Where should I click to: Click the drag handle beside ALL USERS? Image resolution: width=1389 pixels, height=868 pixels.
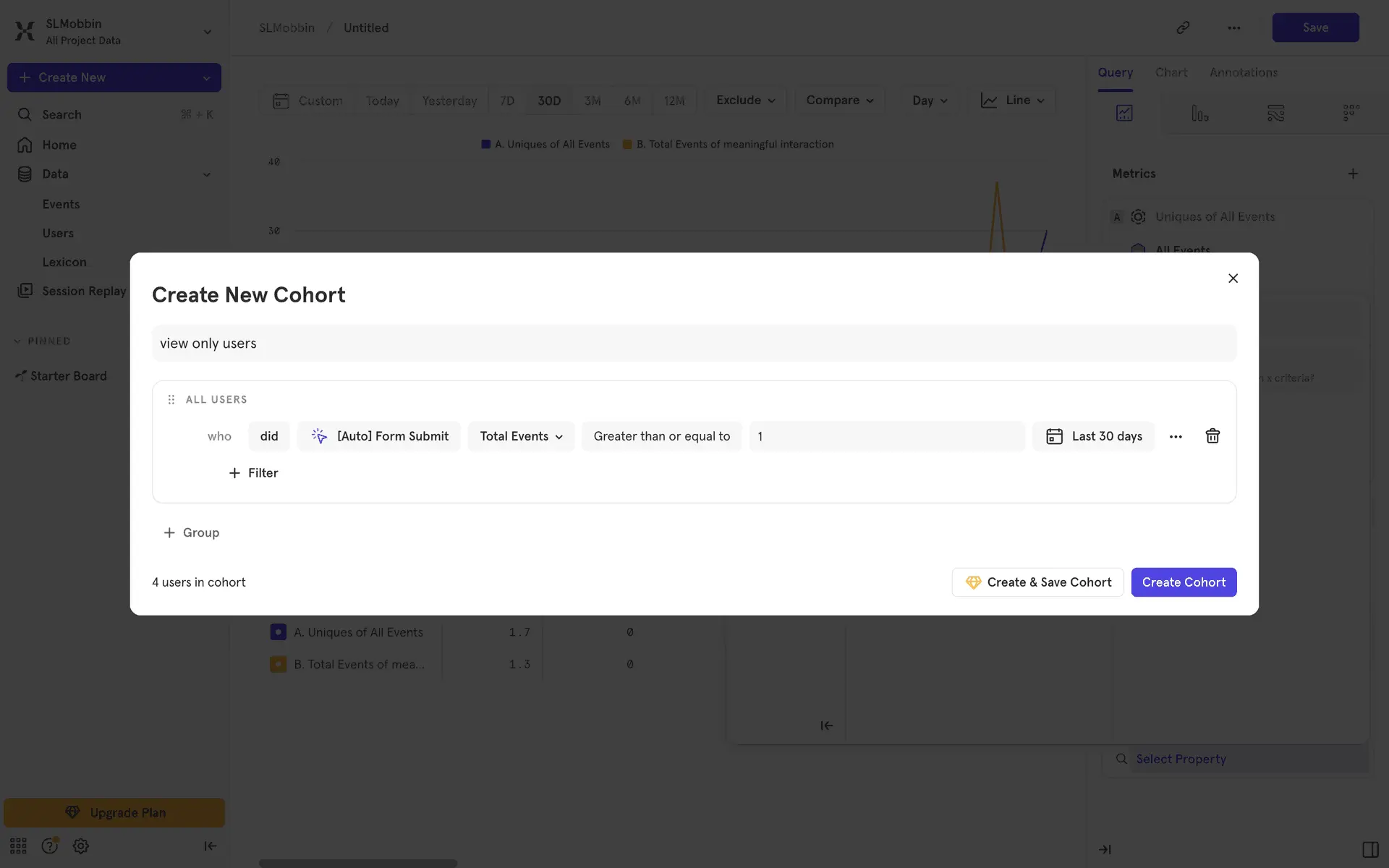tap(171, 399)
